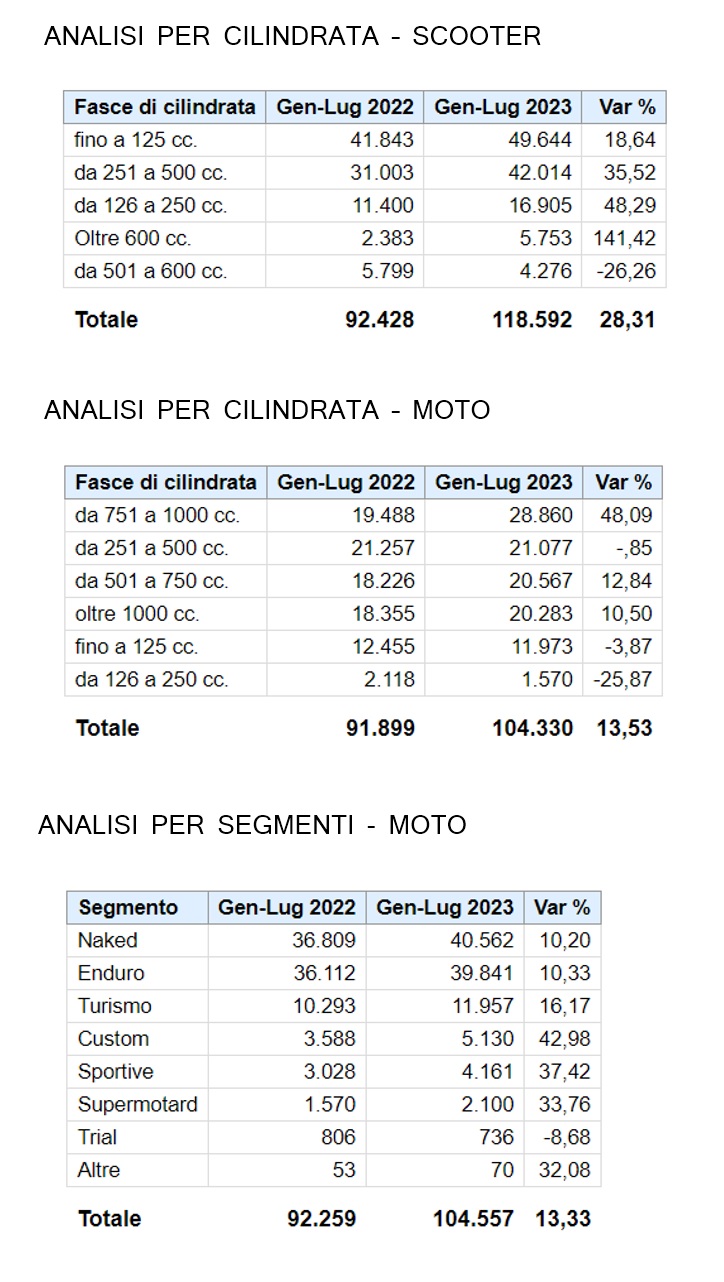Viewport: 724px width, 1282px height.
Task: Select 'da 751 a 1000 cc.' row label
Action: [x=157, y=515]
